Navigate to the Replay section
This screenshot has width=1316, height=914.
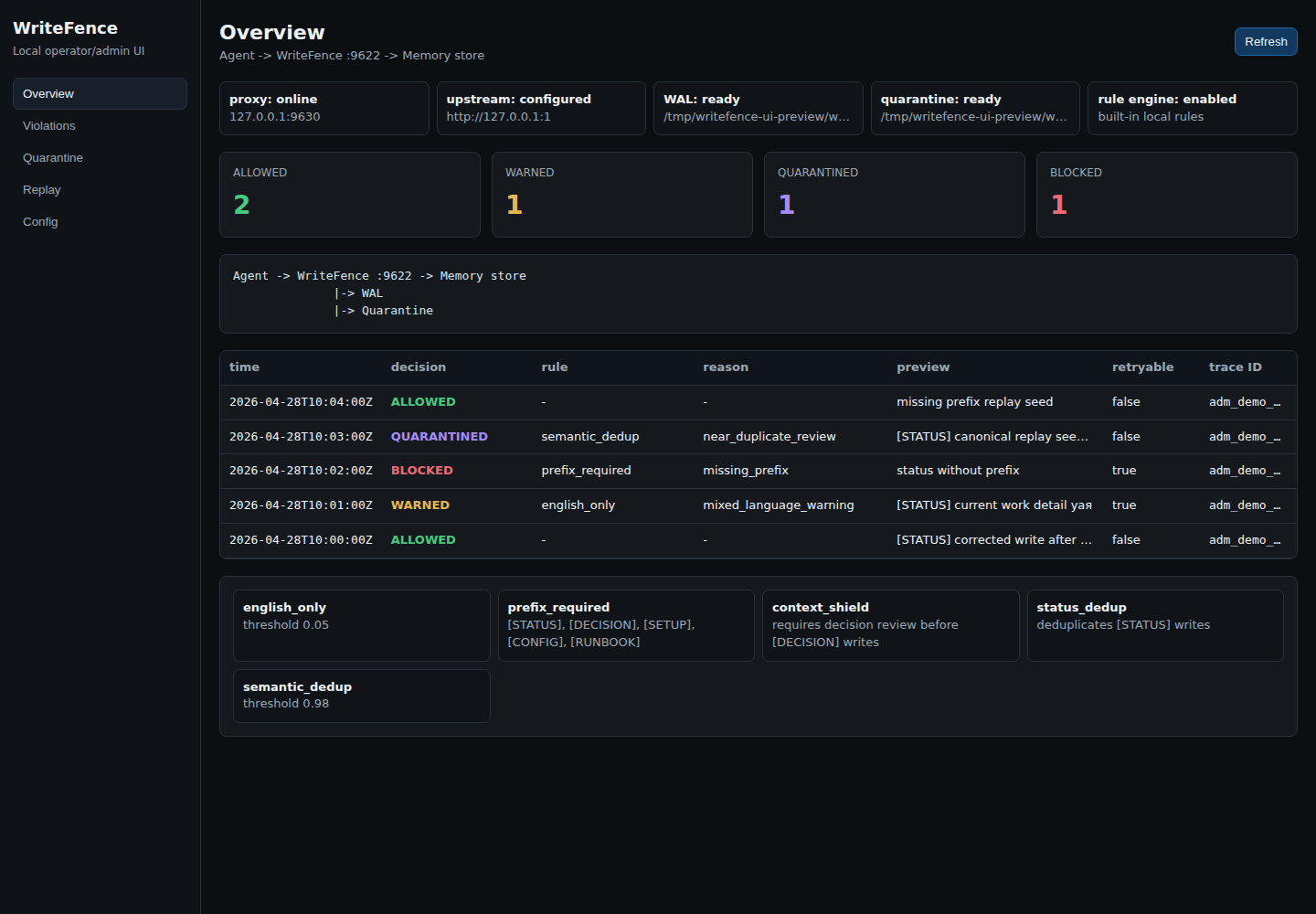pos(41,189)
